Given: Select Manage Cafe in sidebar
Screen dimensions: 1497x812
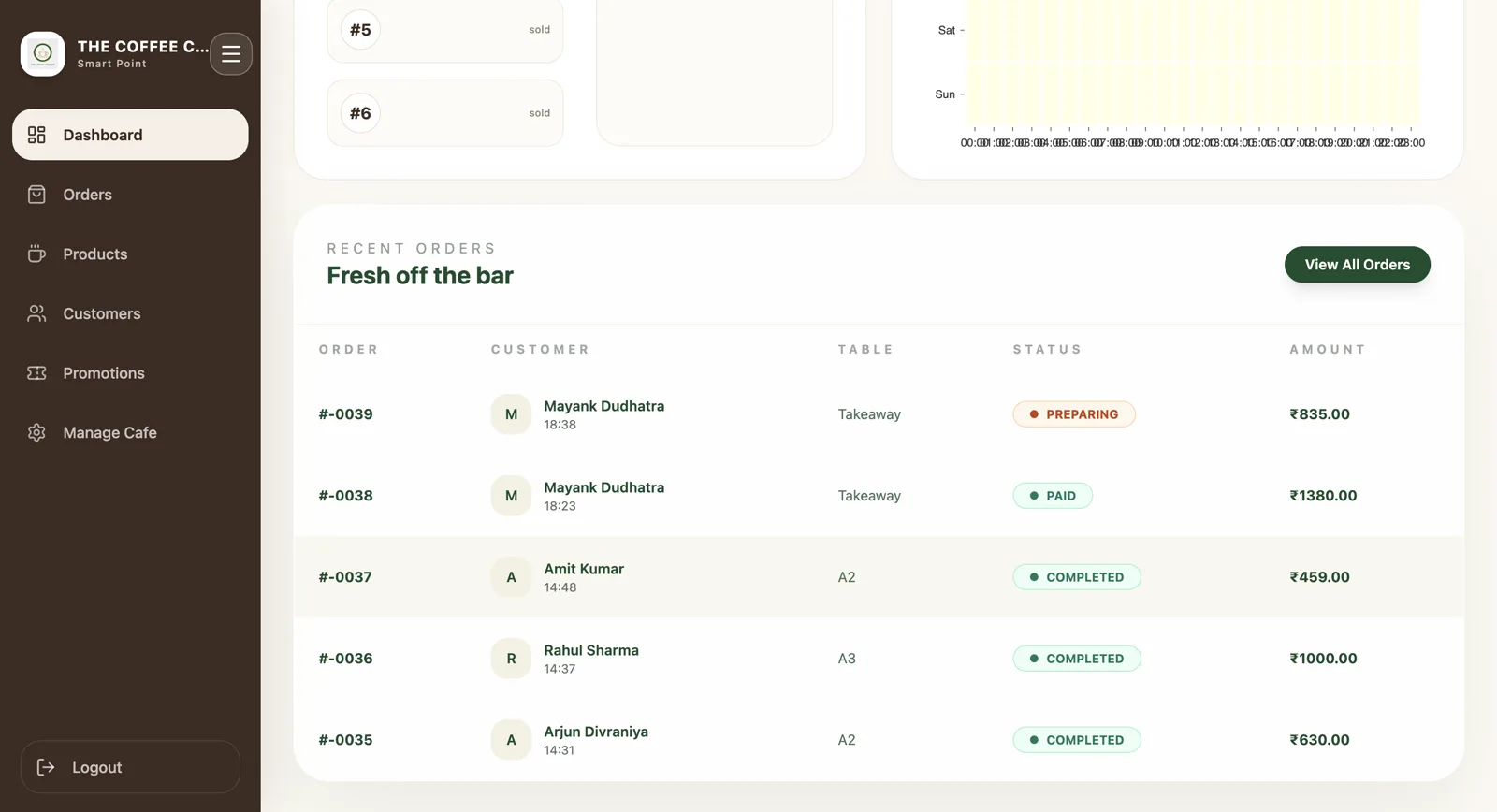Looking at the screenshot, I should point(130,432).
